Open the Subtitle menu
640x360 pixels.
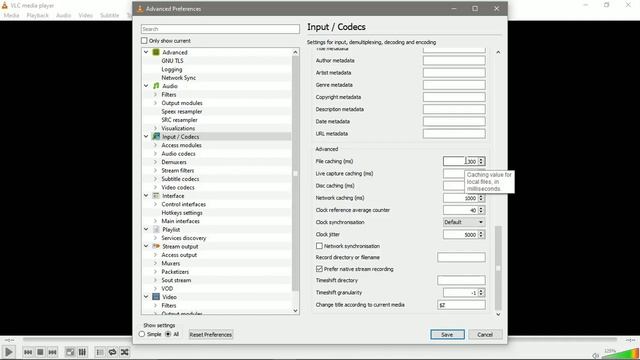(x=109, y=15)
